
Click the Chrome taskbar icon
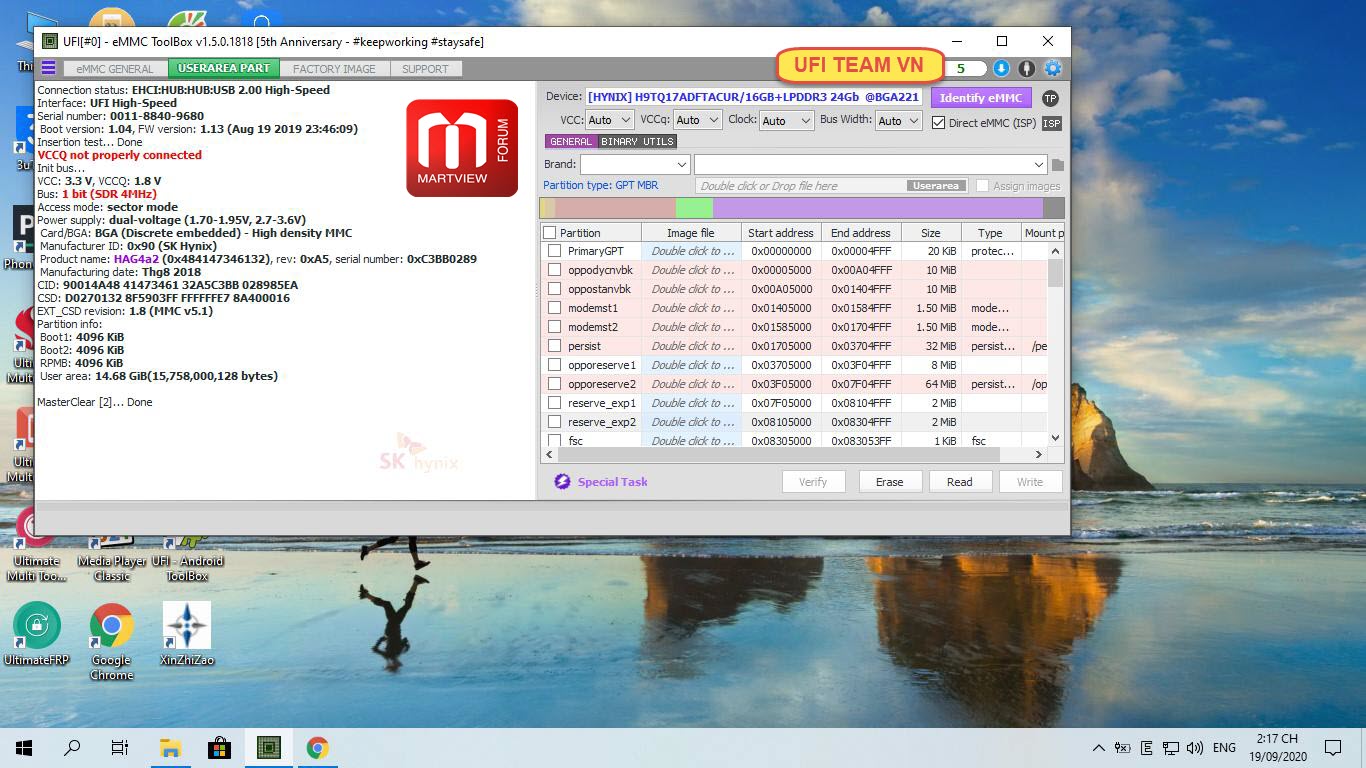317,748
